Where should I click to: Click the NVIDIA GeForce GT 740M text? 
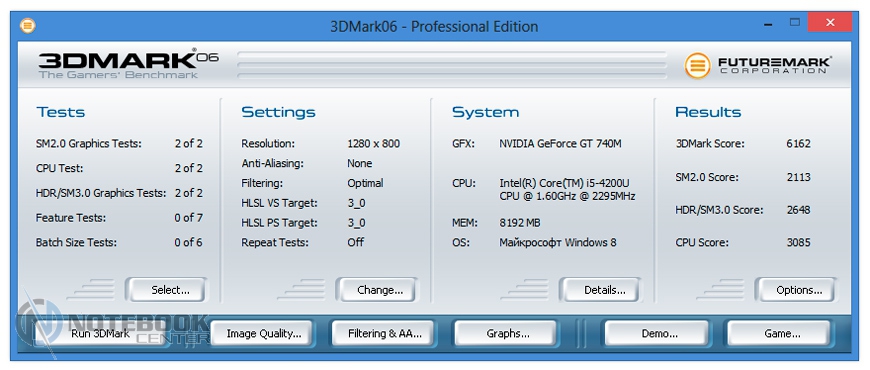(560, 144)
